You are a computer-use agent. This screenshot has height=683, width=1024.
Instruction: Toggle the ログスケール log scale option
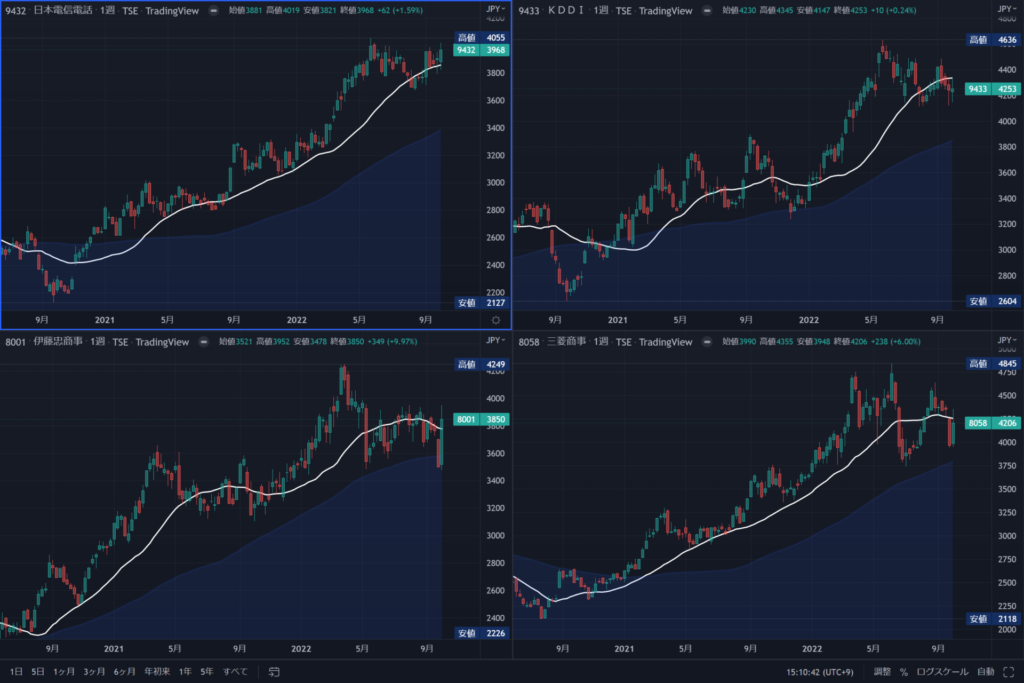pyautogui.click(x=942, y=672)
